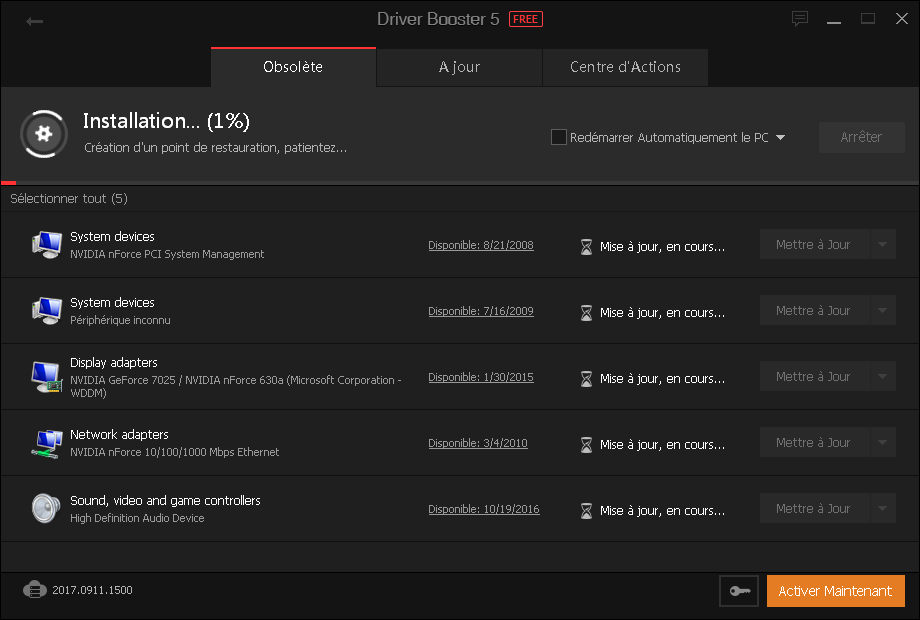Switch to the A jour tab
The image size is (920, 620).
[459, 67]
